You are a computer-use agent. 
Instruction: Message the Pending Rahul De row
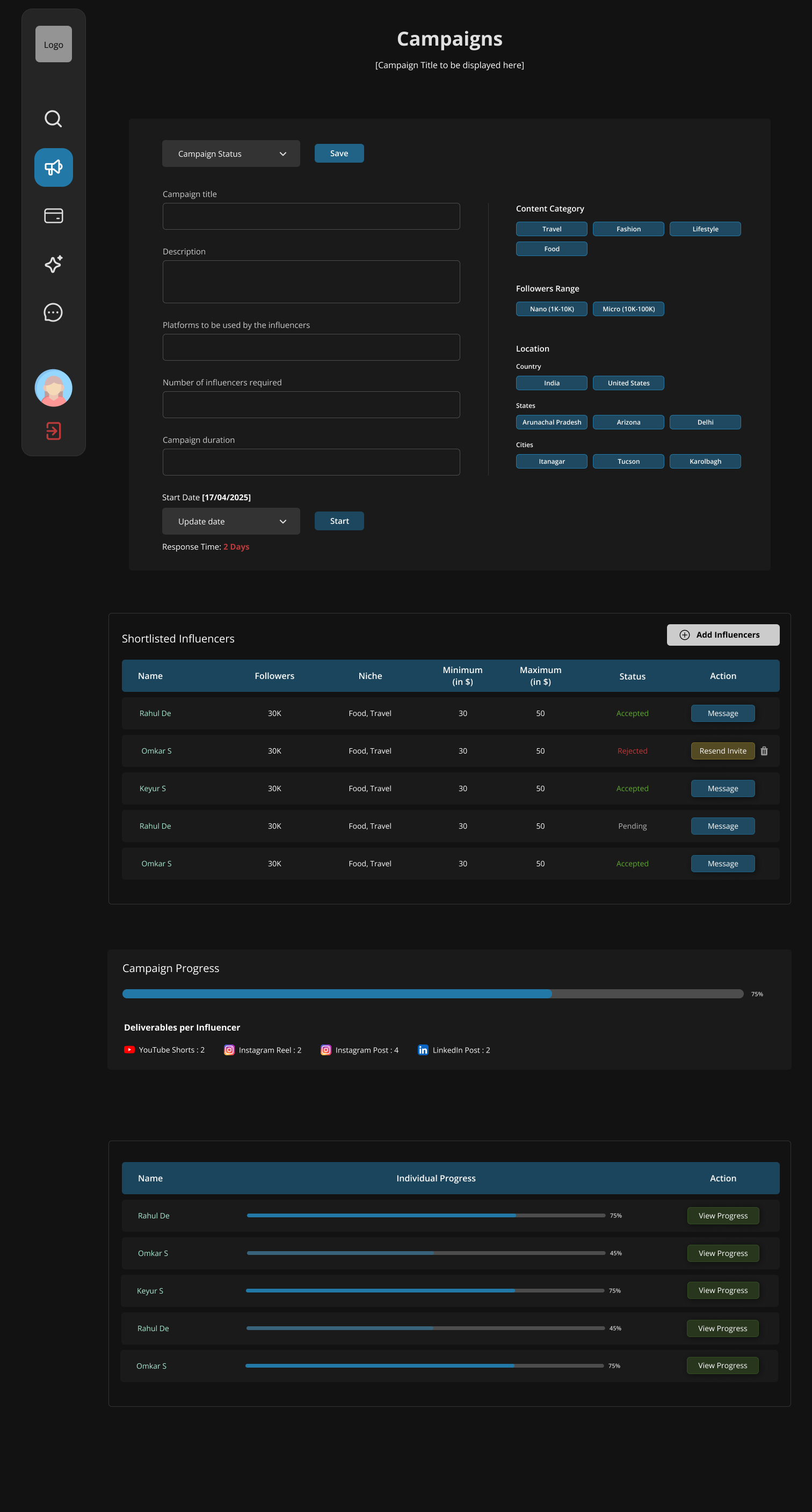click(723, 826)
